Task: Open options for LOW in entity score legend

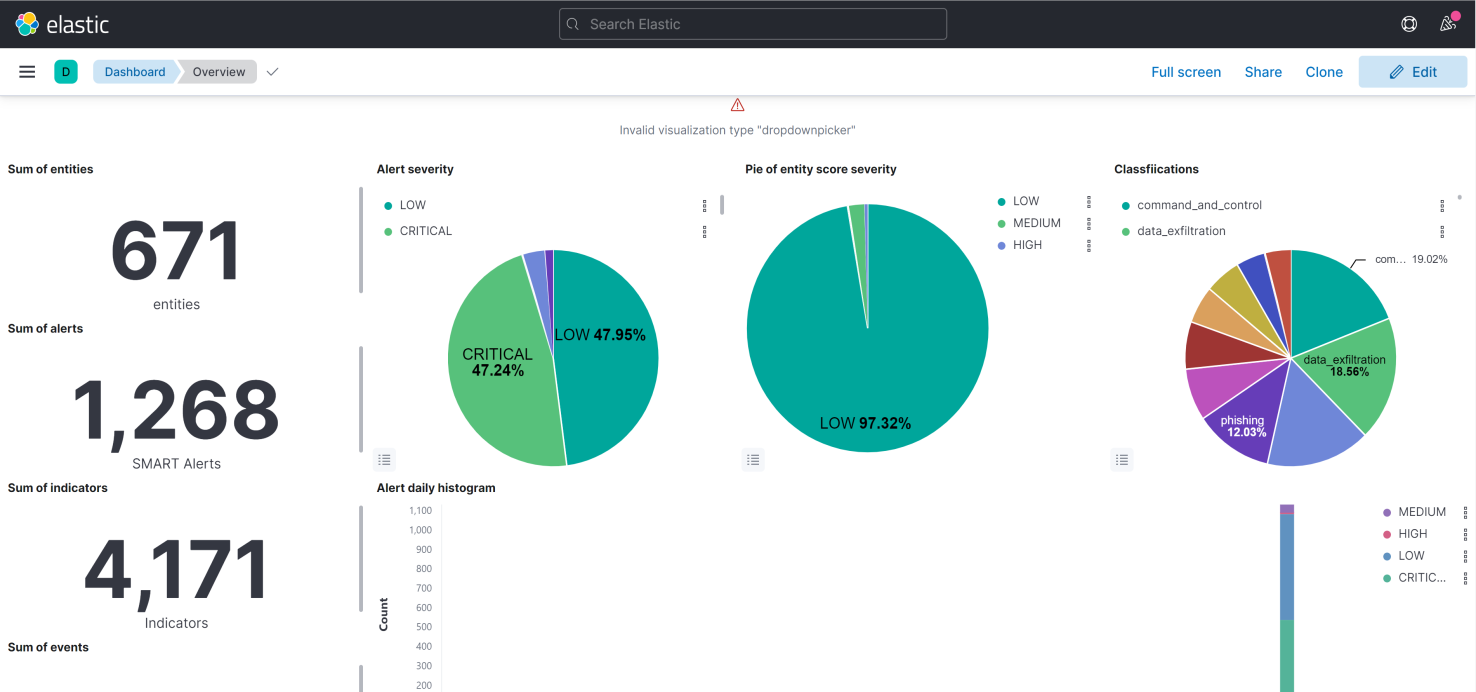Action: pyautogui.click(x=1089, y=201)
